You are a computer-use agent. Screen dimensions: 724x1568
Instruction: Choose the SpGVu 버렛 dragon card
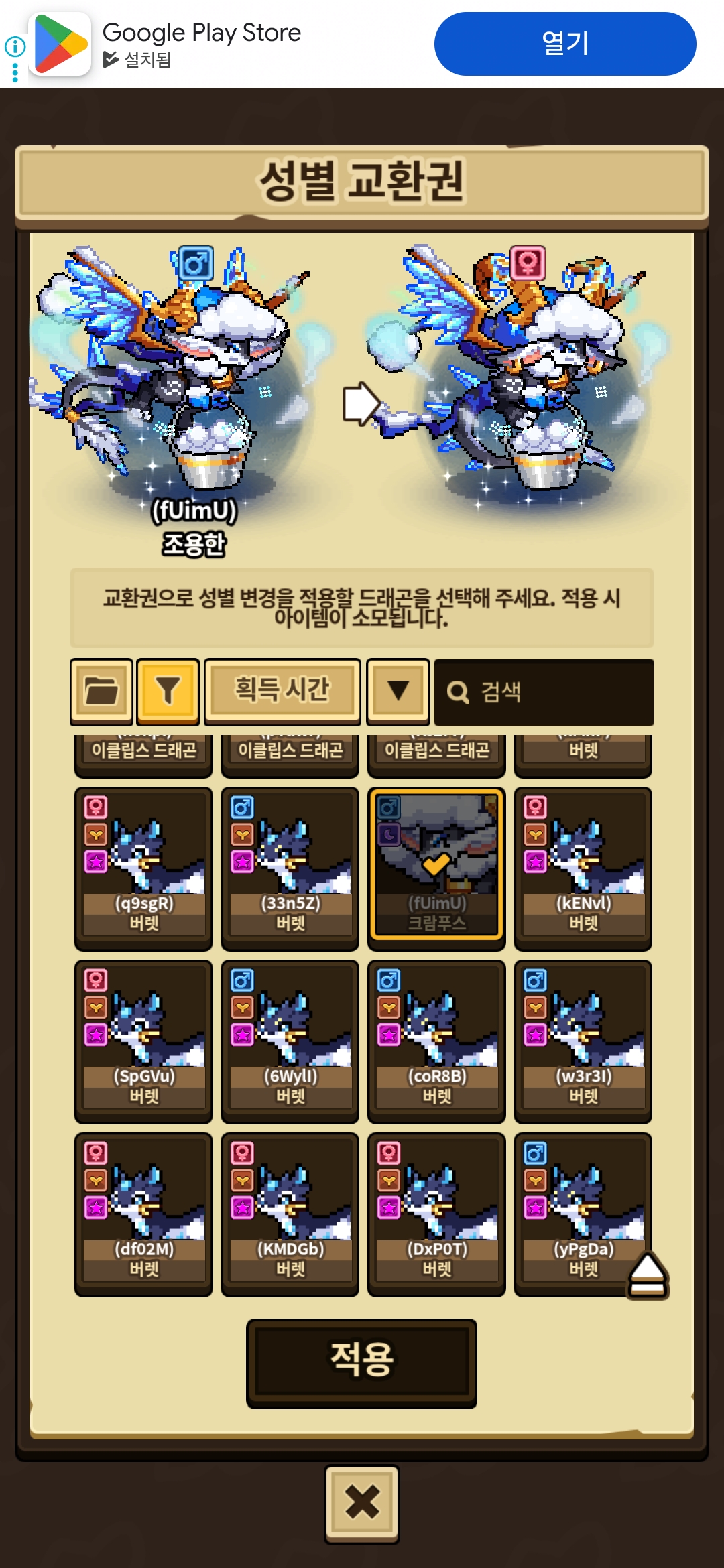[143, 1041]
